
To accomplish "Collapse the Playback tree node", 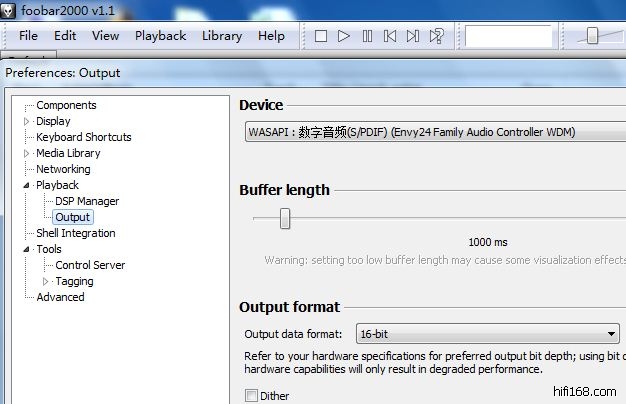I will click(x=28, y=185).
